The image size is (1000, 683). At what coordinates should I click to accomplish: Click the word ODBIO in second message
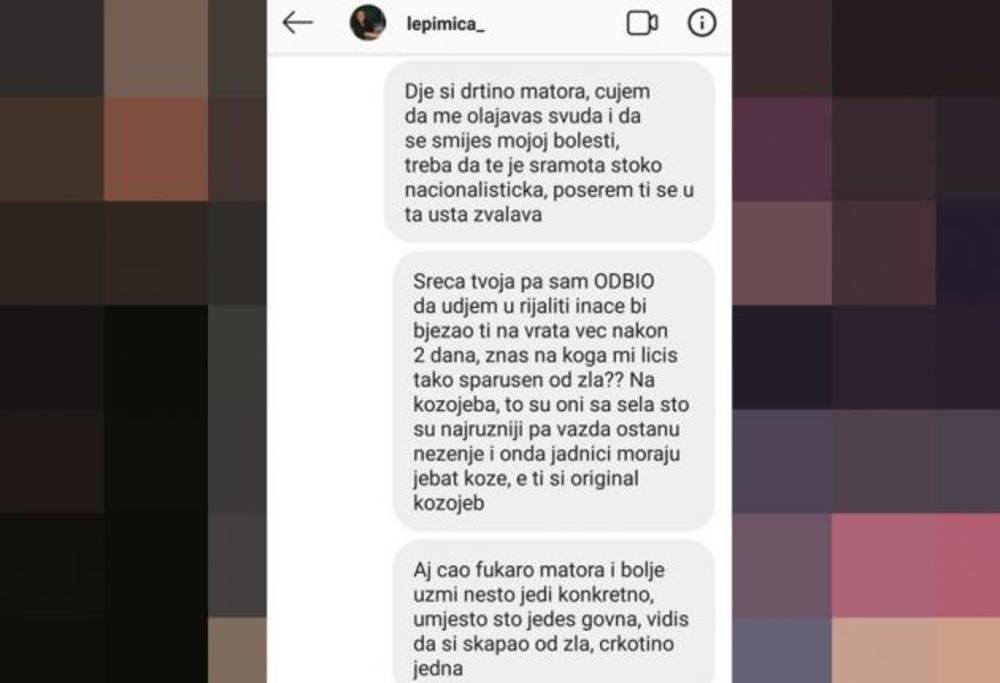pyautogui.click(x=624, y=281)
